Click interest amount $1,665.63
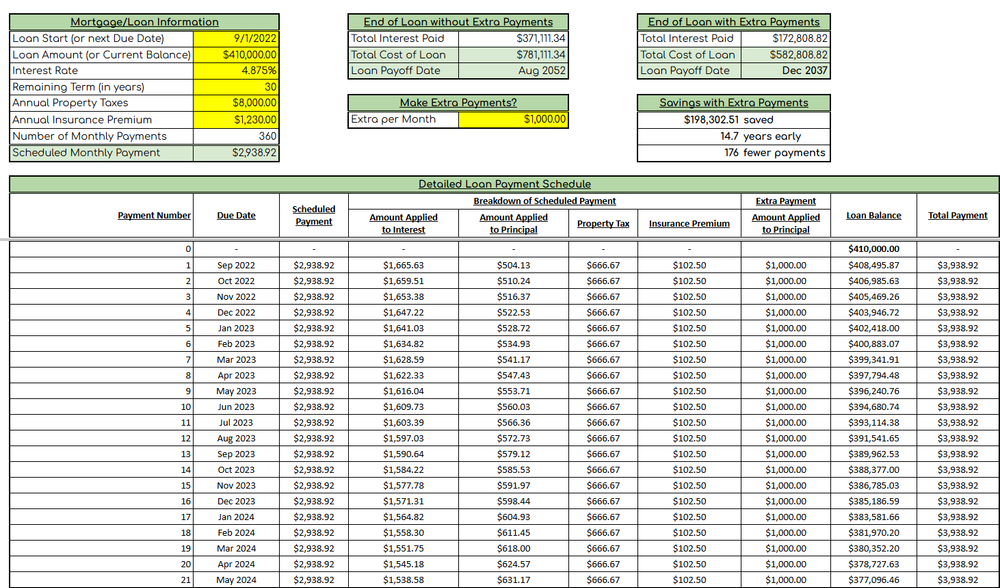This screenshot has height=588, width=1000. (x=404, y=265)
